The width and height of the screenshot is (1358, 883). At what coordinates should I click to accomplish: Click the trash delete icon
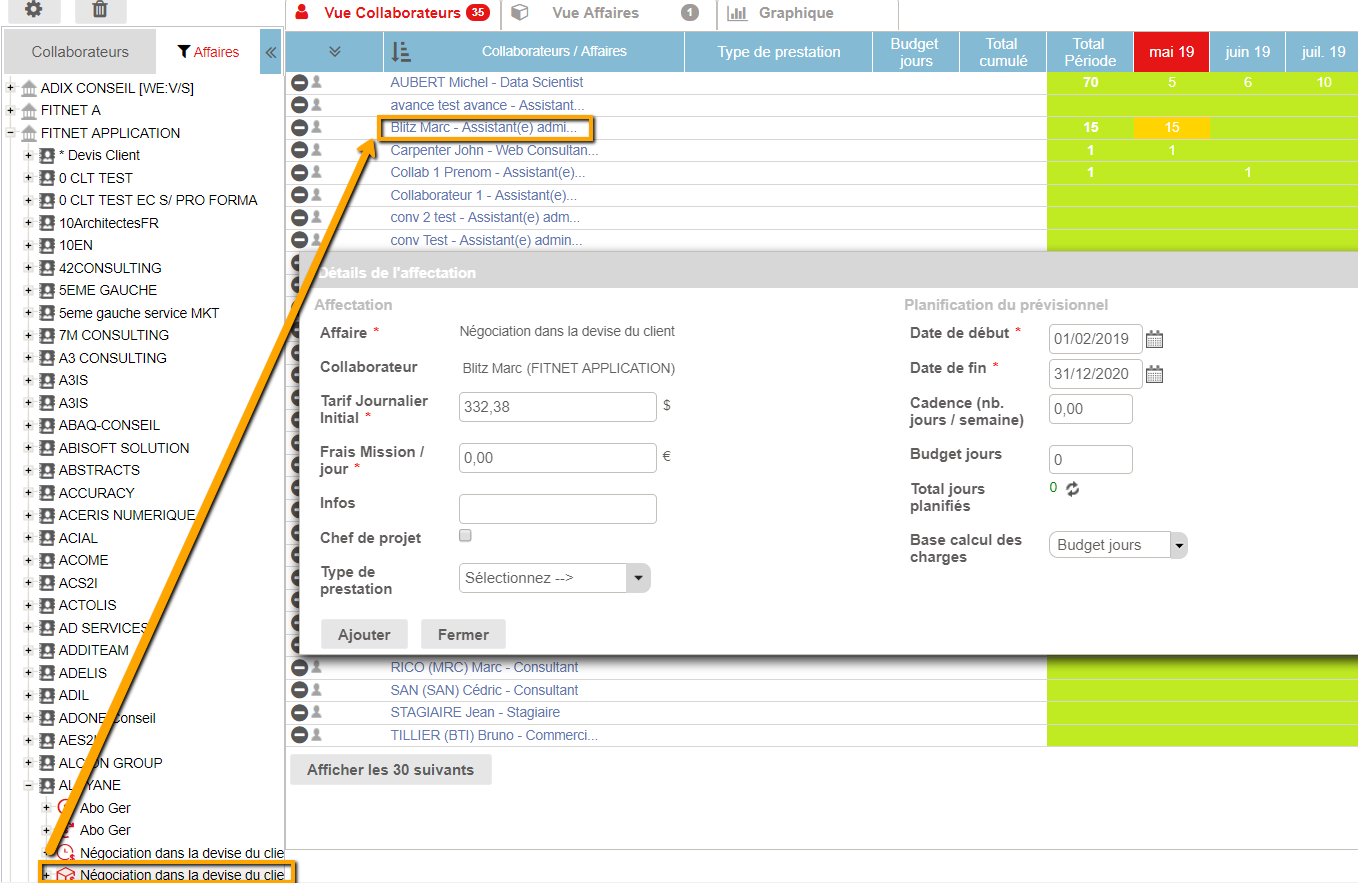pos(100,9)
